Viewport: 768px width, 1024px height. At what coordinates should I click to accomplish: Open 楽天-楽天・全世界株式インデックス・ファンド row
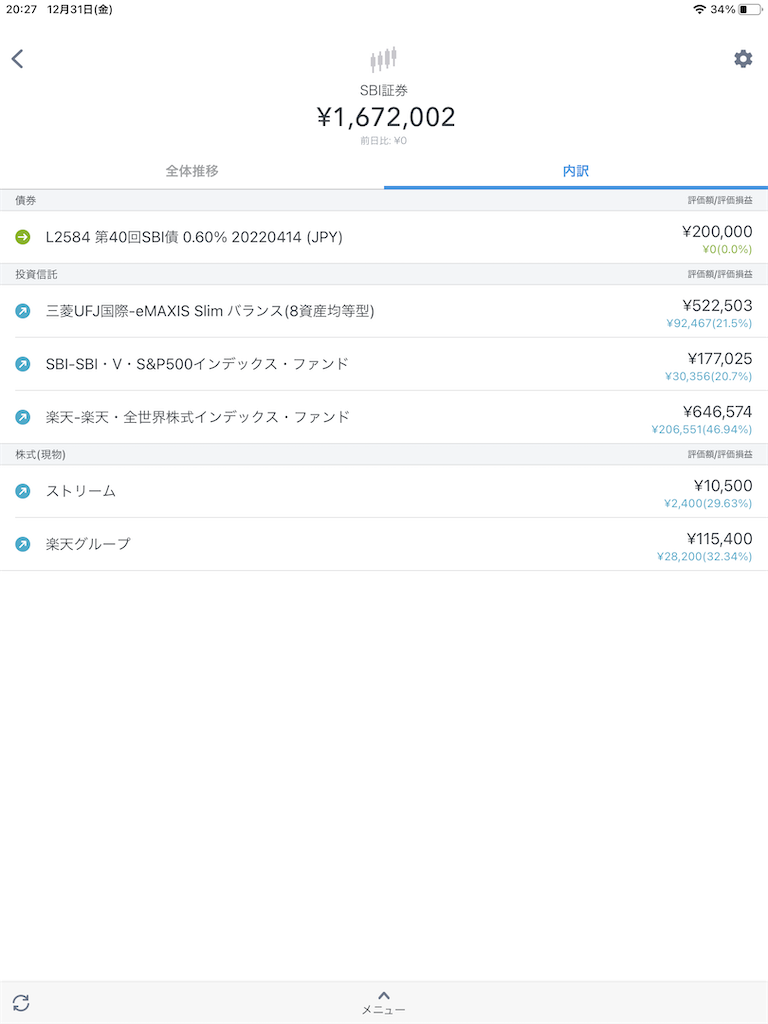point(384,417)
